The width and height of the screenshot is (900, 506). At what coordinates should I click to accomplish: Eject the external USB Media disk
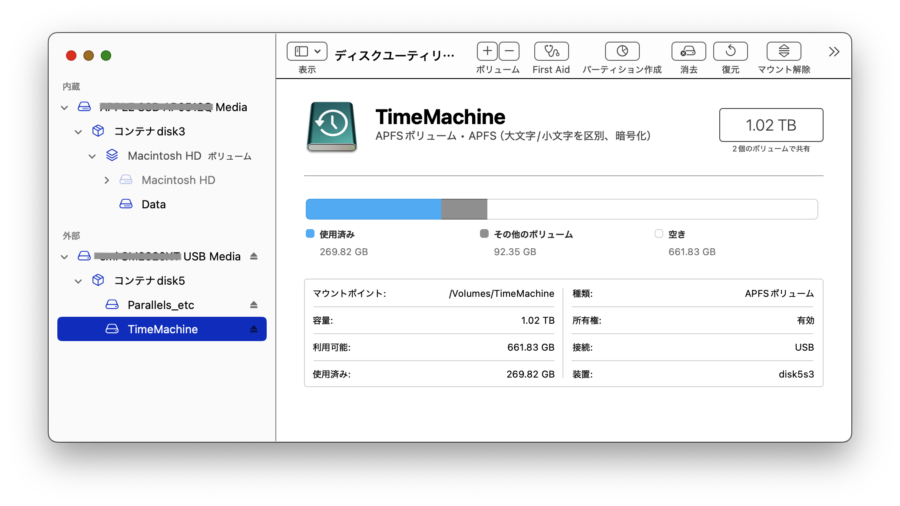tap(254, 257)
